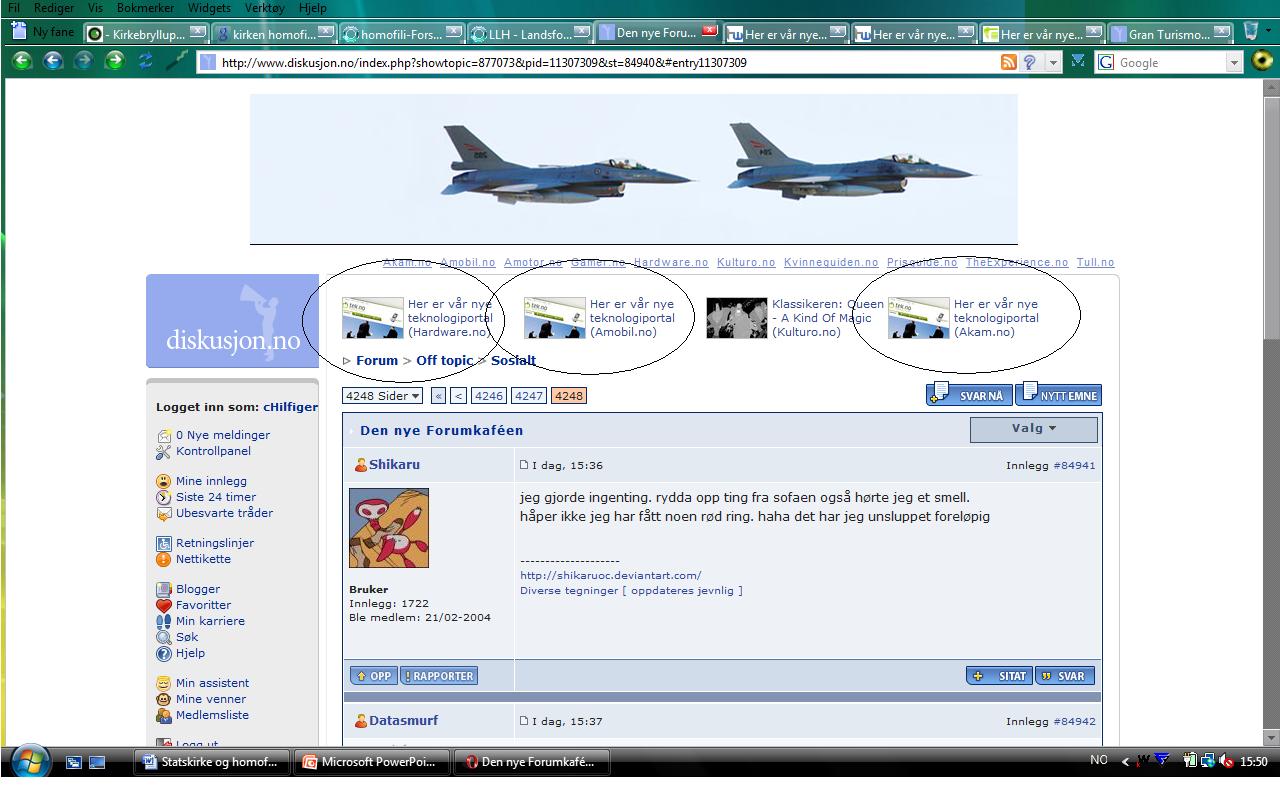Open the Retningslinjer link
This screenshot has width=1280, height=800.
click(x=215, y=543)
